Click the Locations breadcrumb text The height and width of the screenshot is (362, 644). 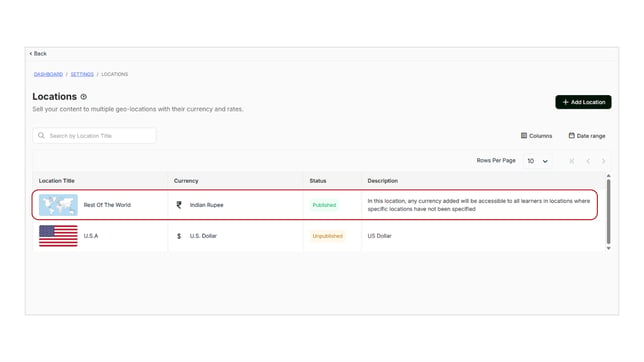point(115,74)
